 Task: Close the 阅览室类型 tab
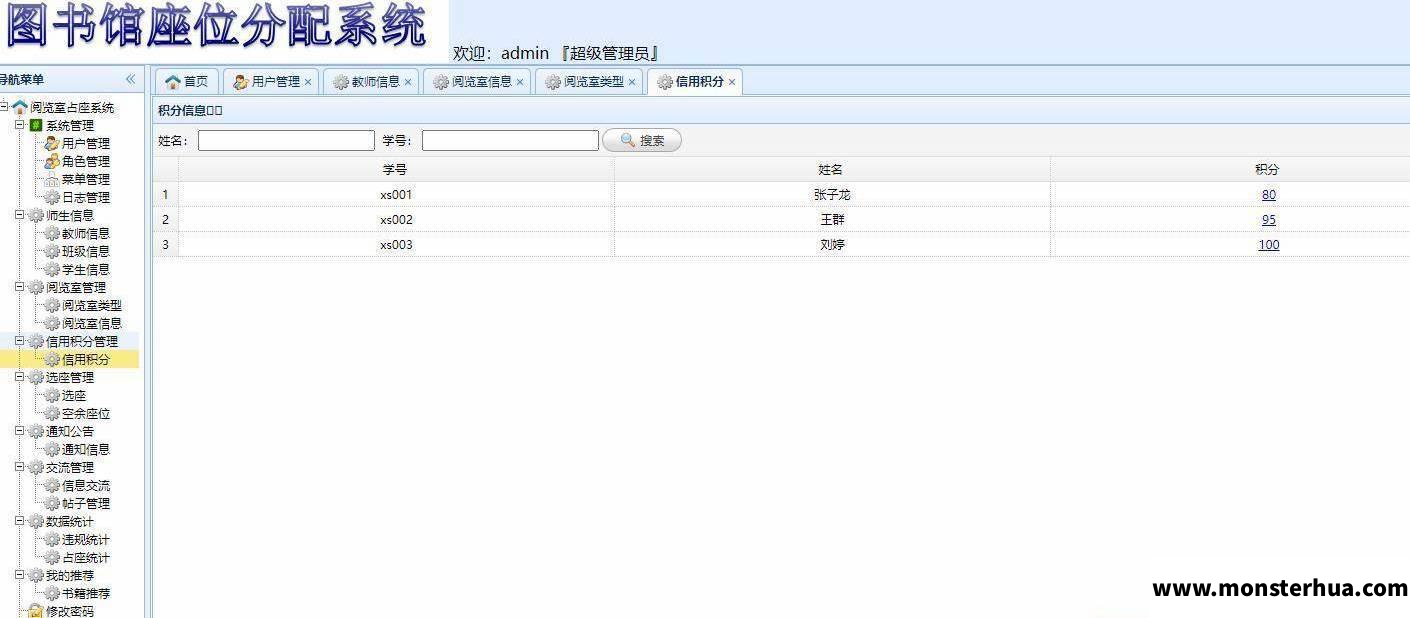tap(632, 82)
